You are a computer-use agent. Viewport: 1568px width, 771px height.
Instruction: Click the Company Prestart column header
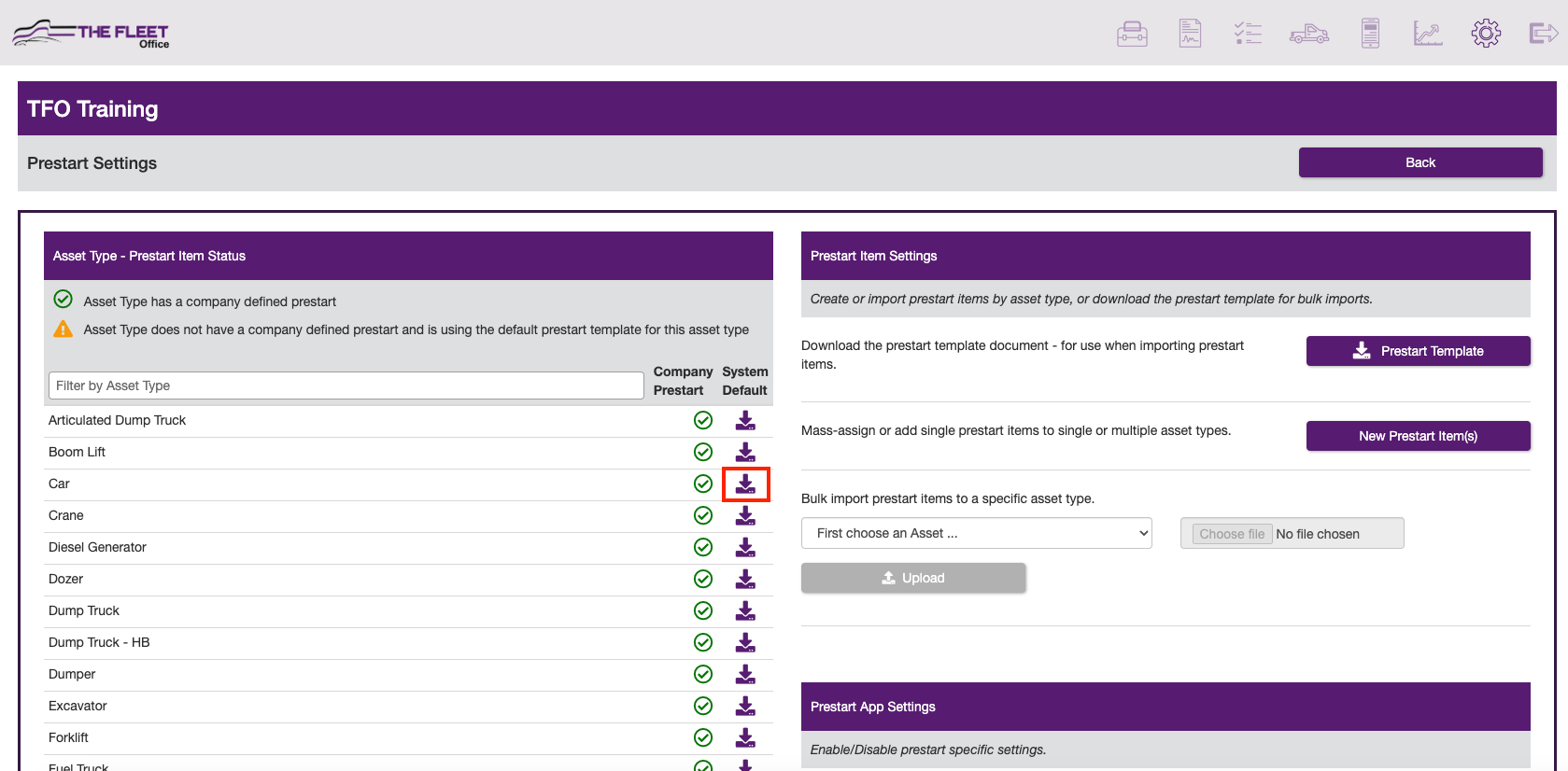tap(683, 381)
